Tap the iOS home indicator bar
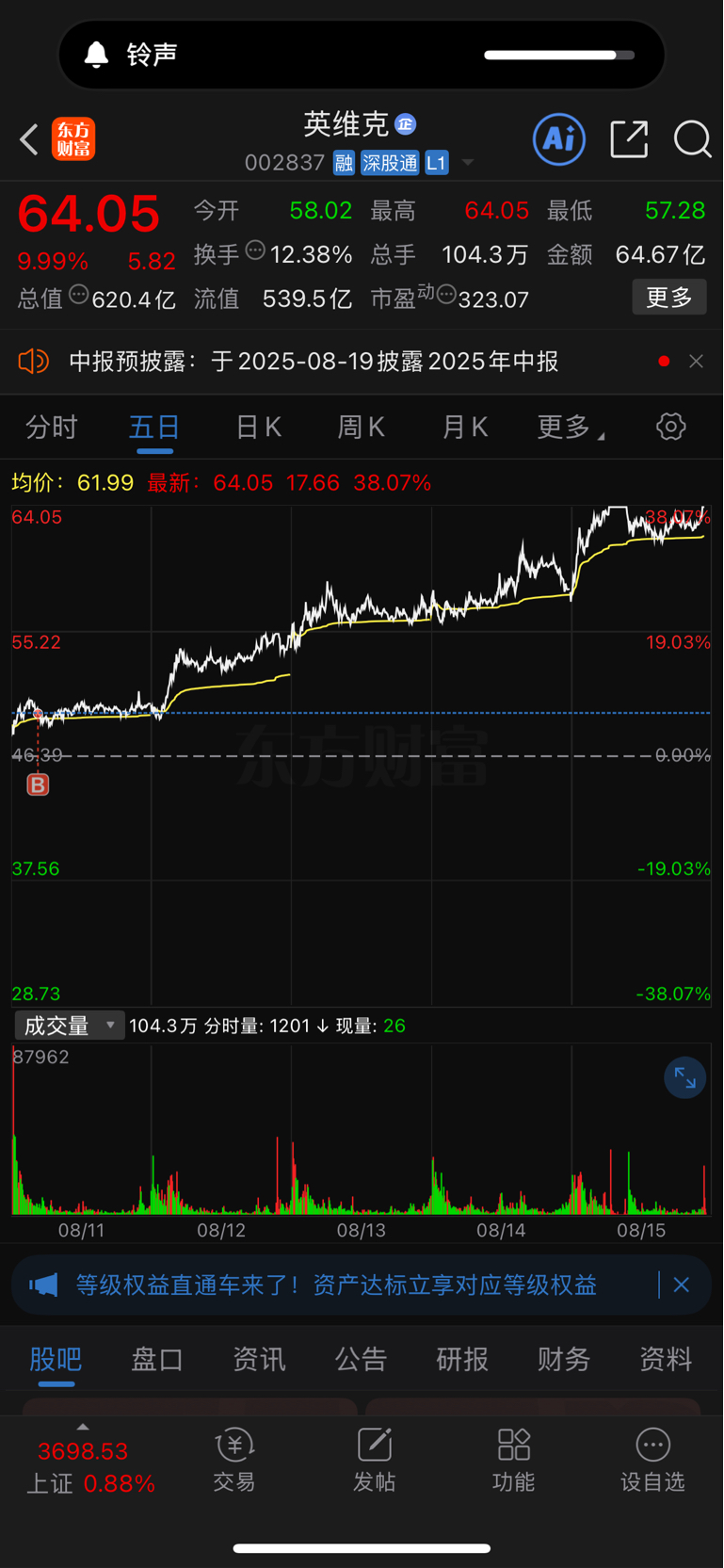The width and height of the screenshot is (724, 1568). point(362,1548)
